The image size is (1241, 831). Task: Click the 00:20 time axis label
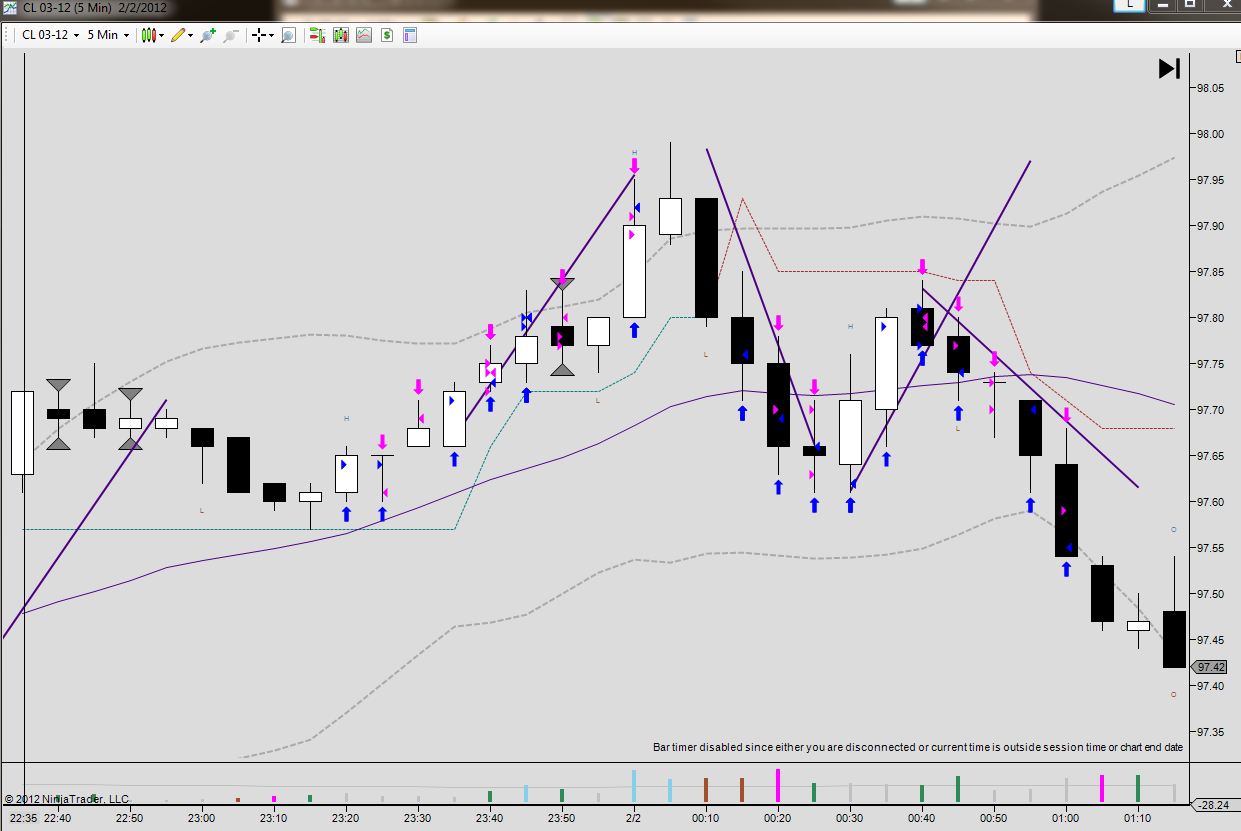pos(778,818)
